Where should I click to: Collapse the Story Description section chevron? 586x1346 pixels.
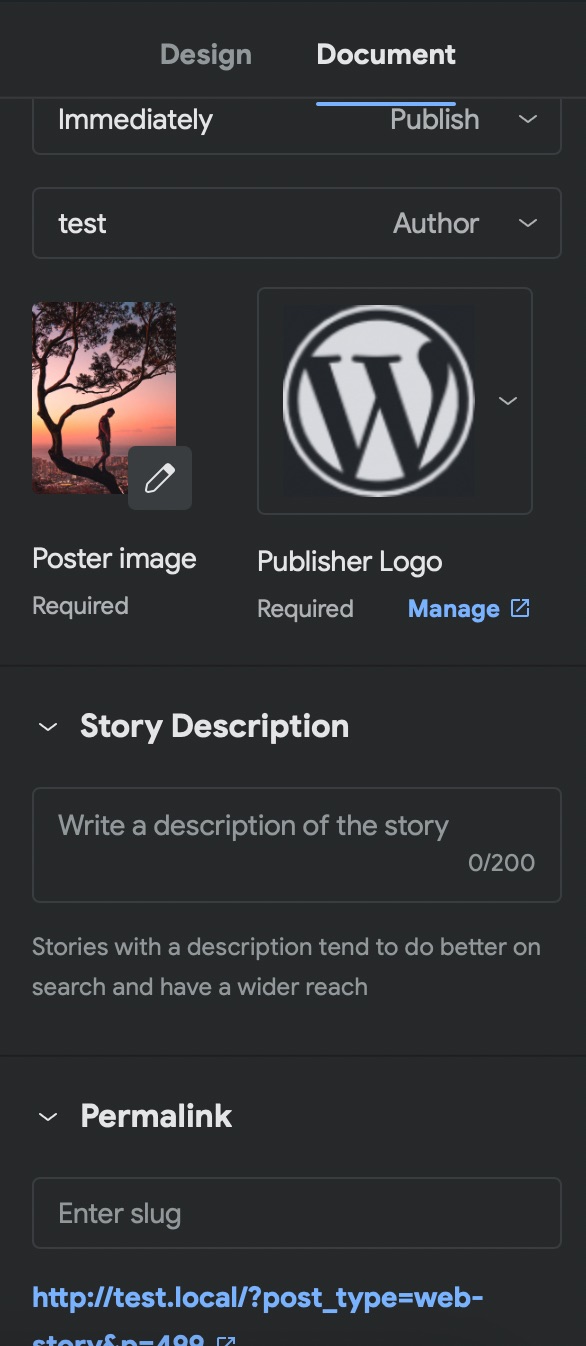coord(47,727)
